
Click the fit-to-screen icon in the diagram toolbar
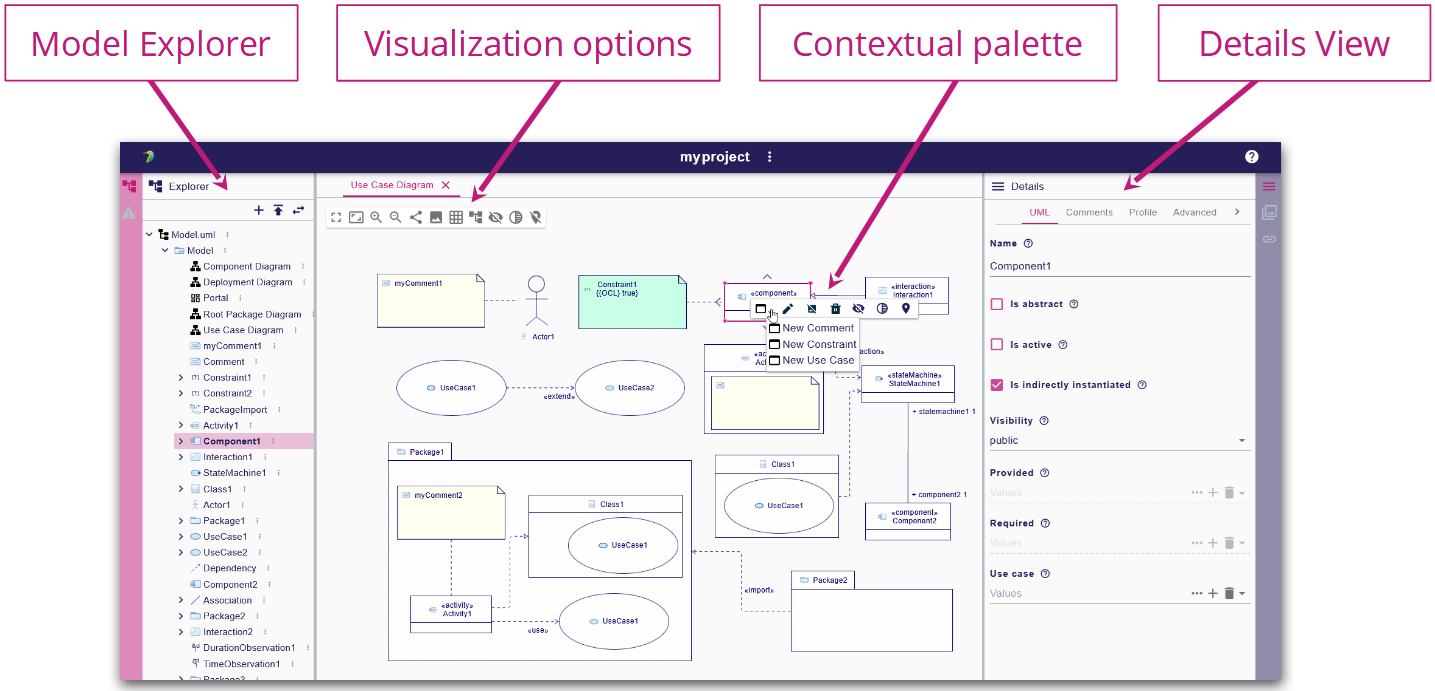336,217
